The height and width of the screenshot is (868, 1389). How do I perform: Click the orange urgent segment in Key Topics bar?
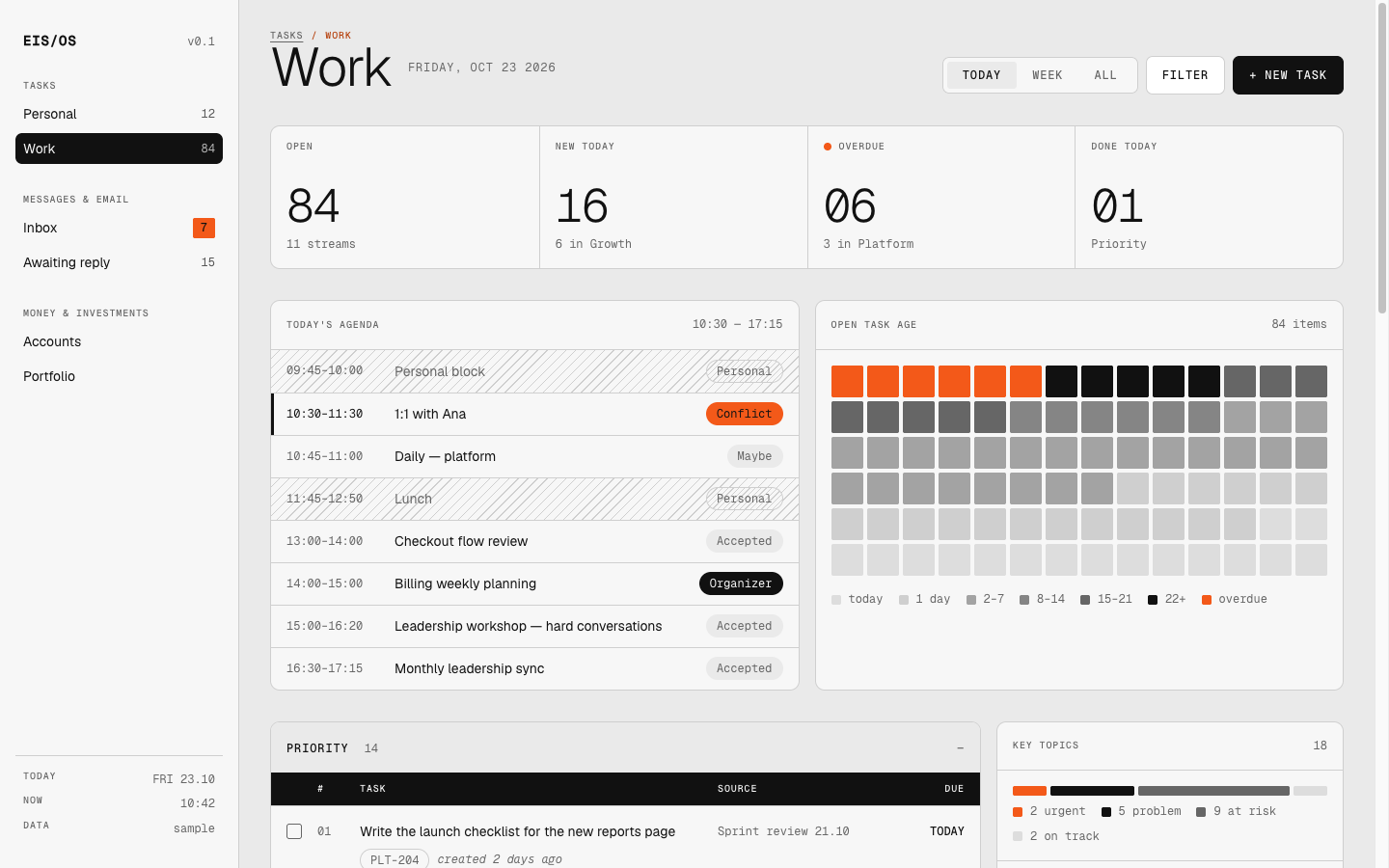[1029, 791]
